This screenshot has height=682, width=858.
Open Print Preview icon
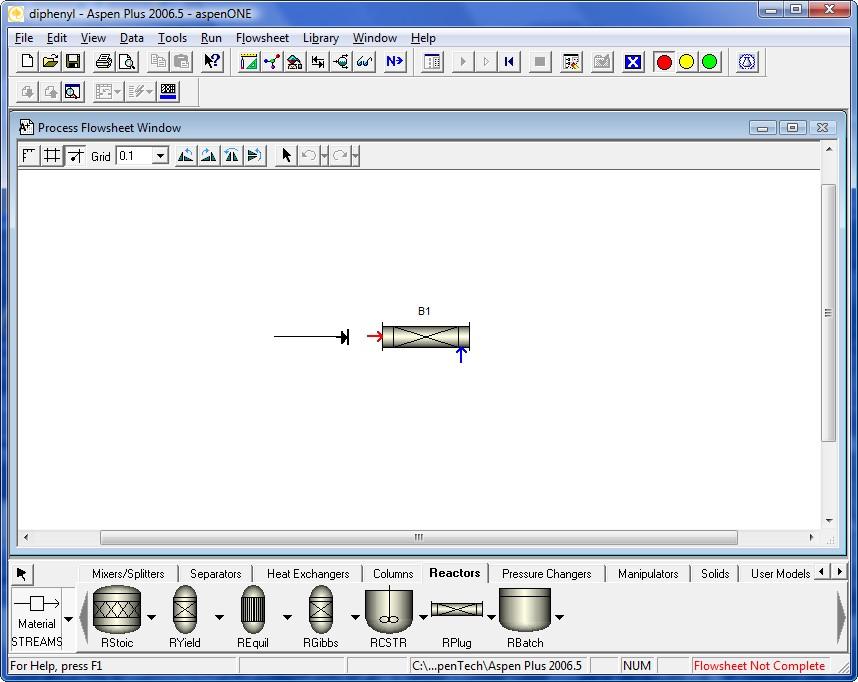coord(127,61)
